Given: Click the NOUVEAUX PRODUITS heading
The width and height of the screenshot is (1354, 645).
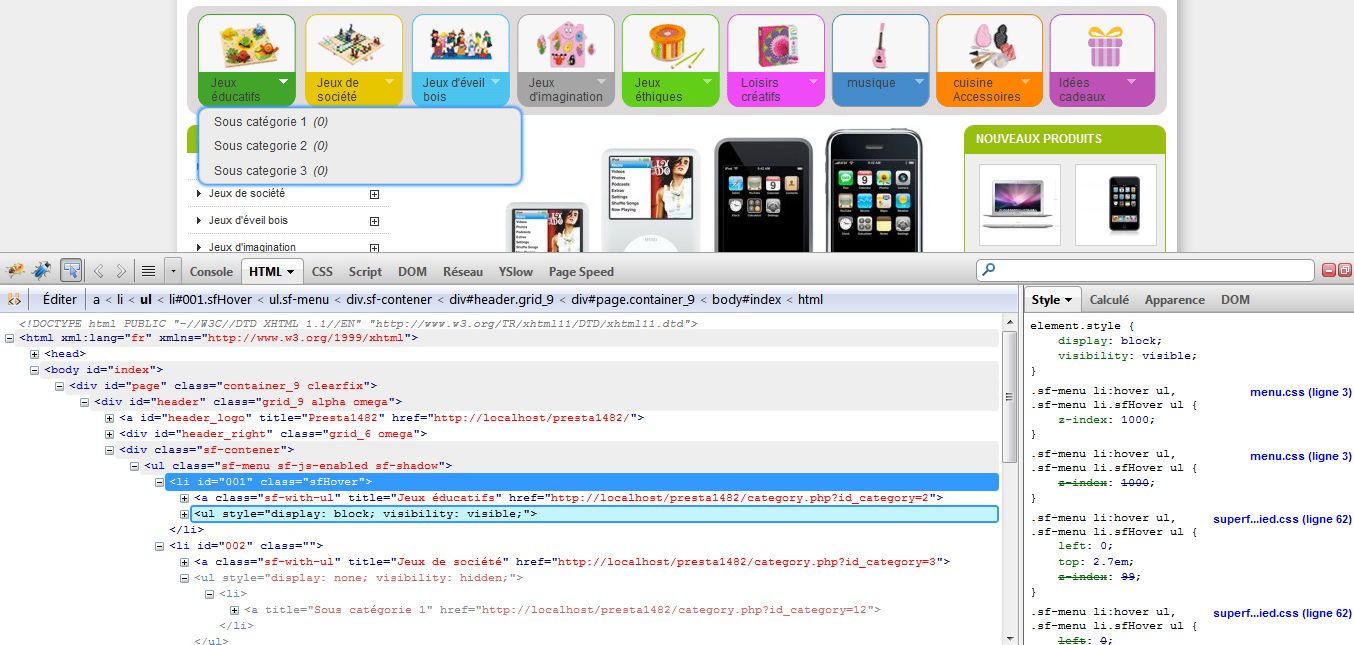Looking at the screenshot, I should [1039, 139].
